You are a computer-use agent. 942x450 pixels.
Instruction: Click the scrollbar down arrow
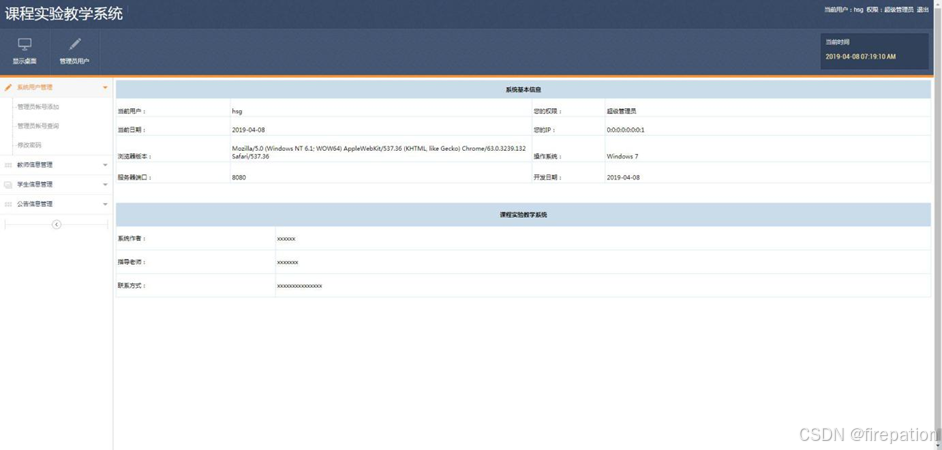(x=938, y=446)
